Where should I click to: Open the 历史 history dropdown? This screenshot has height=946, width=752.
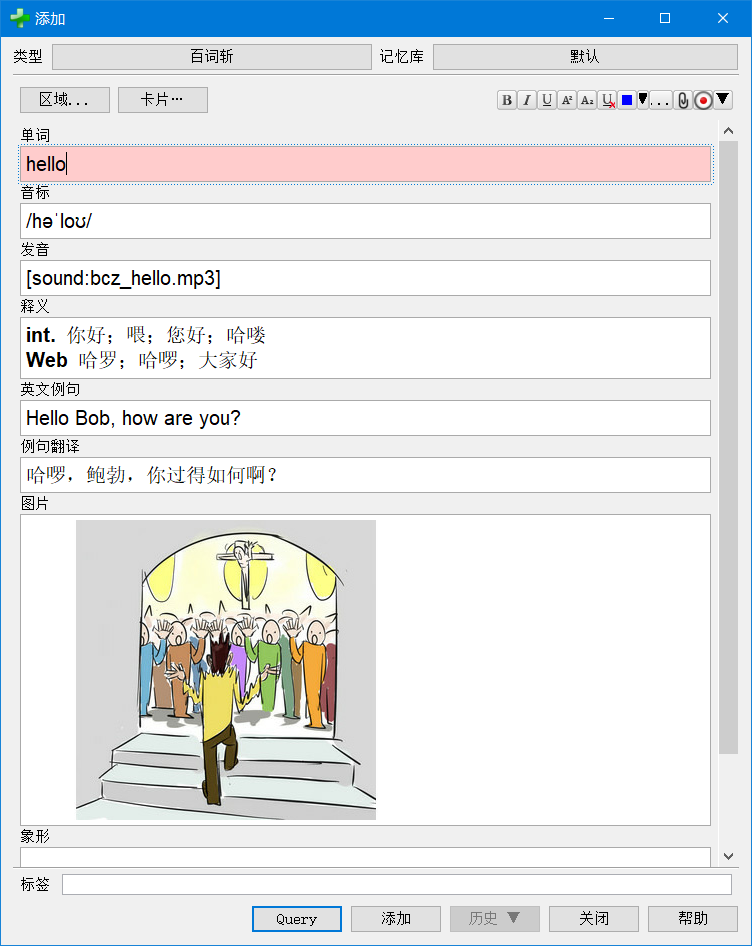point(495,919)
